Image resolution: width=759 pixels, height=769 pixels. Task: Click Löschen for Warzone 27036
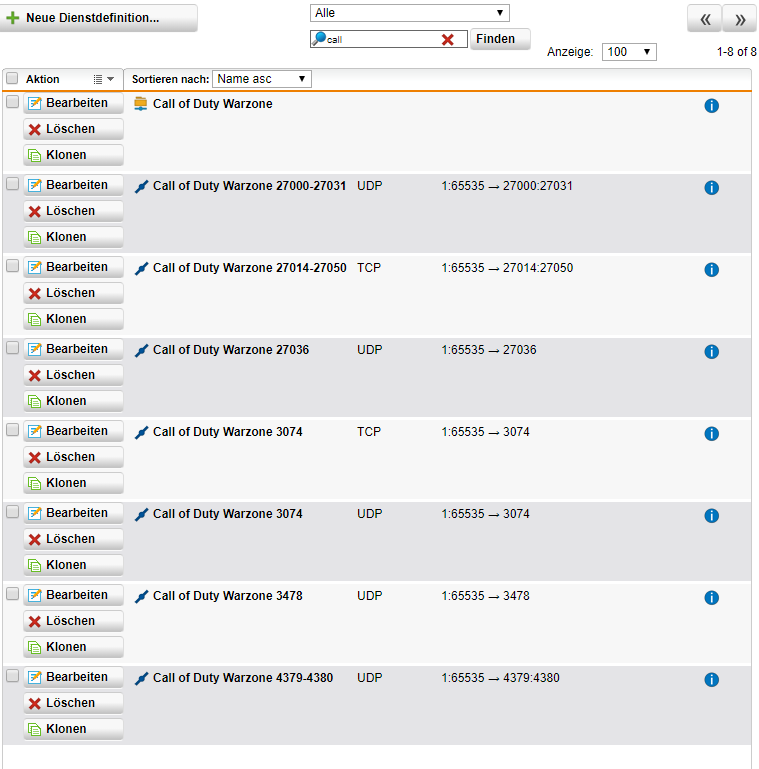click(x=73, y=375)
